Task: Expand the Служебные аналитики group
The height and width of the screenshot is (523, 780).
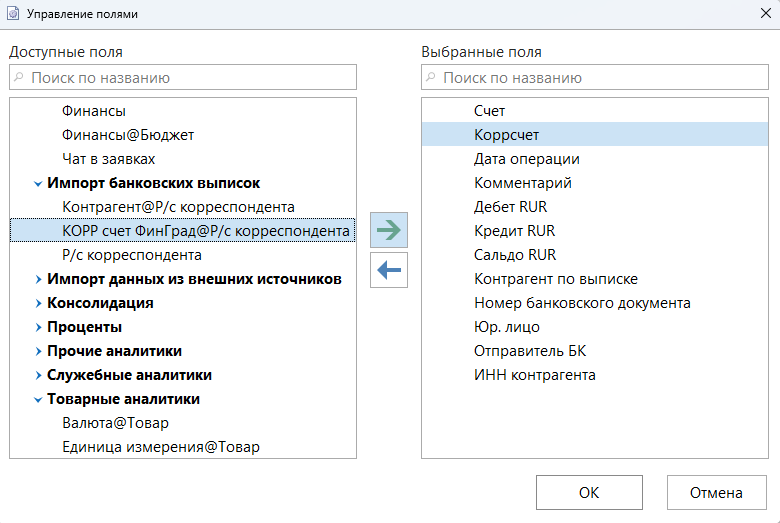Action: coord(37,376)
